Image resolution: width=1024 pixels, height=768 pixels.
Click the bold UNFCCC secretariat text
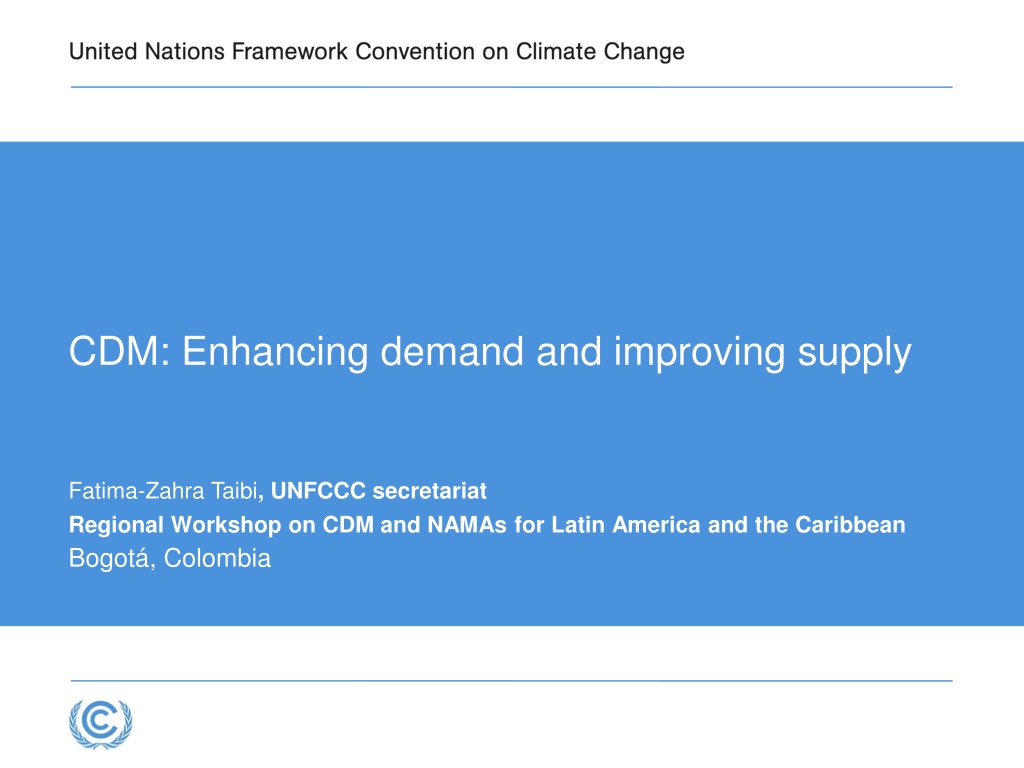point(379,491)
